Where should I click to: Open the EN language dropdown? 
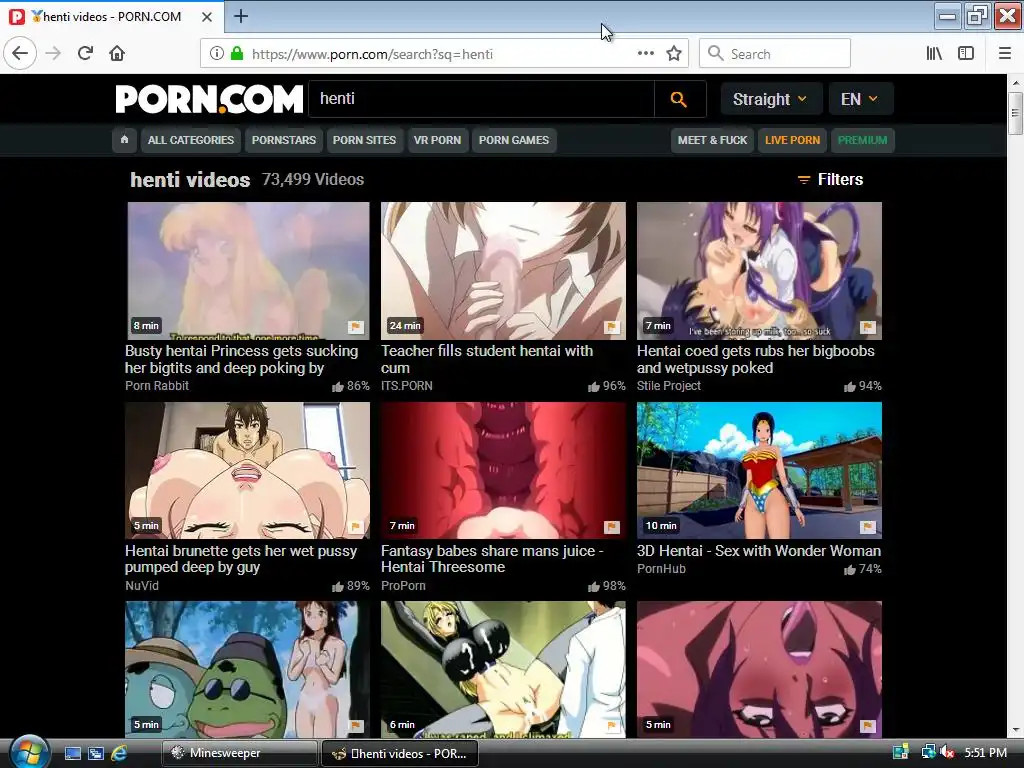(x=859, y=99)
